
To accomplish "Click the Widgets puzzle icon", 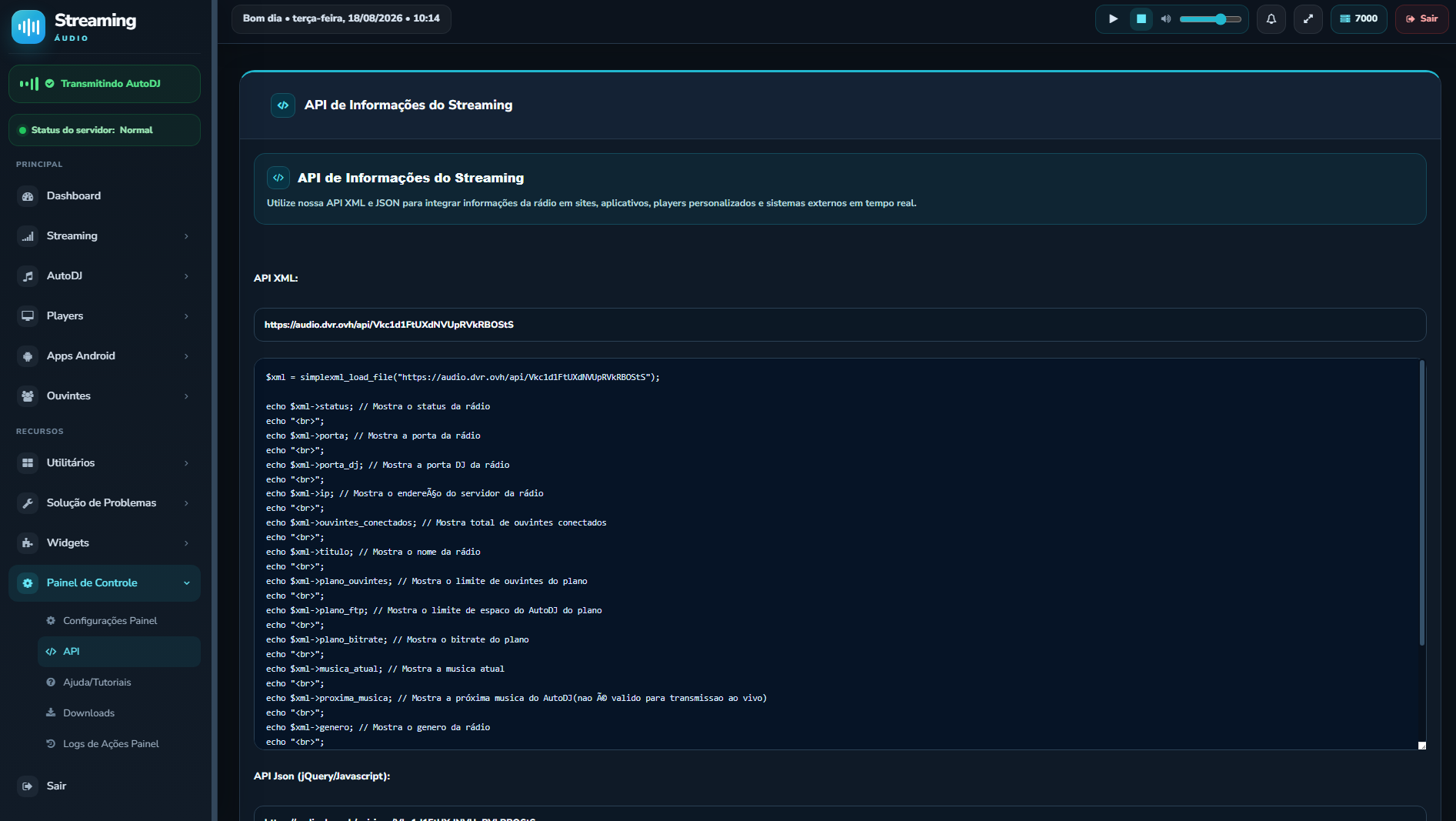I will click(28, 543).
